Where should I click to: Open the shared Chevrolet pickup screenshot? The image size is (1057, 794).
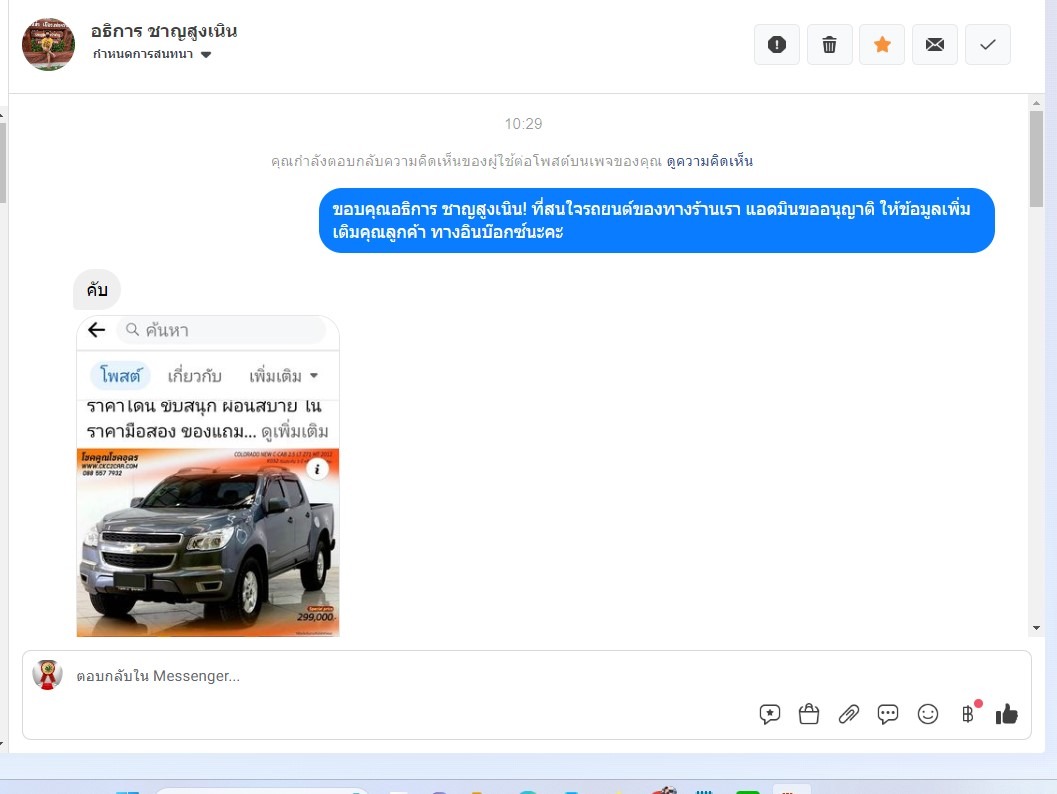tap(208, 476)
